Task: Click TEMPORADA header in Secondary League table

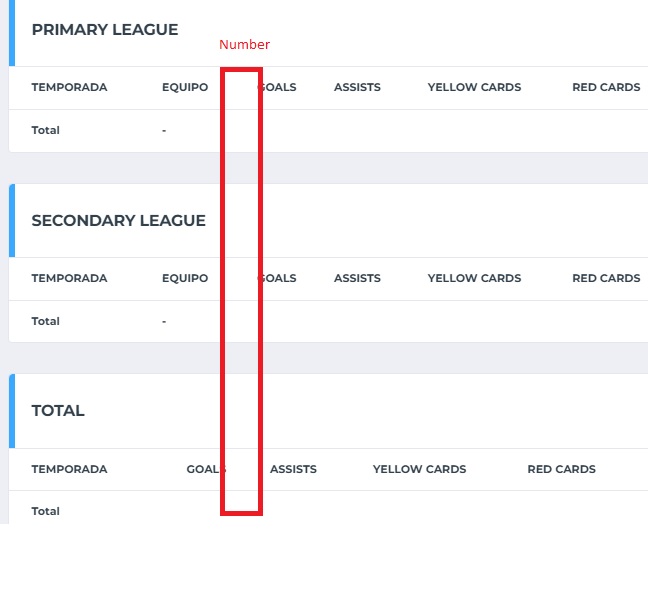Action: point(69,278)
